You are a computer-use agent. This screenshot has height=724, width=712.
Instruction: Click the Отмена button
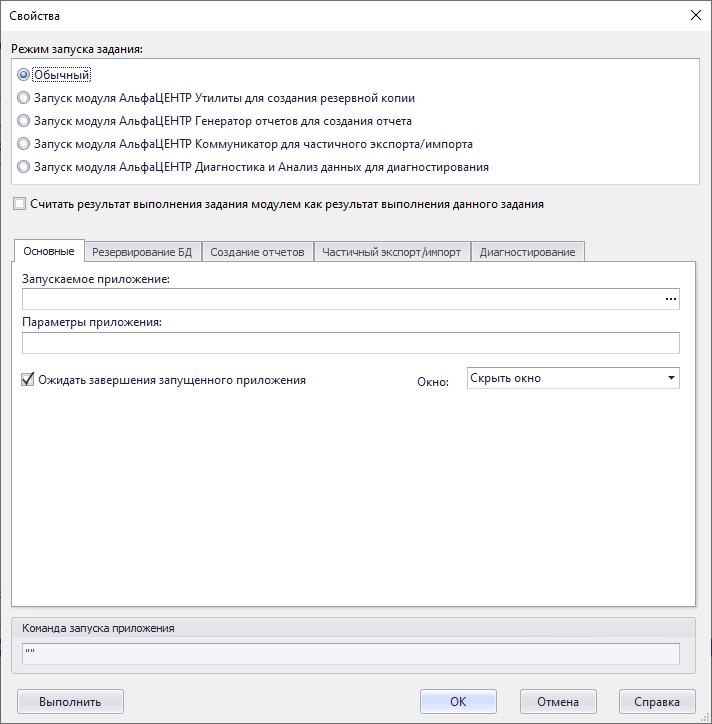coord(558,701)
